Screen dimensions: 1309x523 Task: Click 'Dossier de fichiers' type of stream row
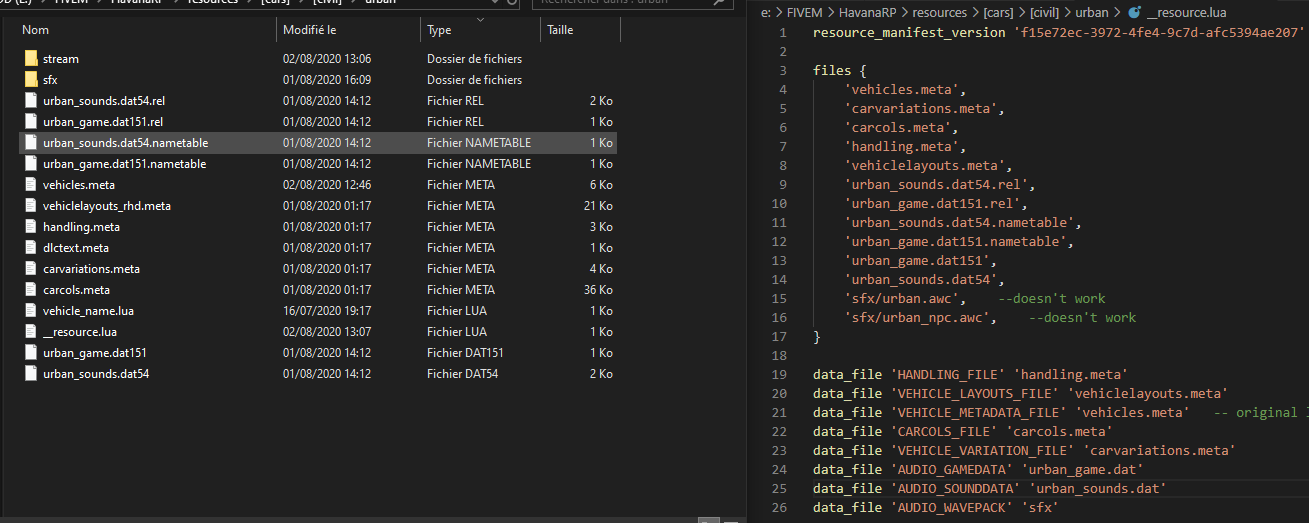pos(474,59)
